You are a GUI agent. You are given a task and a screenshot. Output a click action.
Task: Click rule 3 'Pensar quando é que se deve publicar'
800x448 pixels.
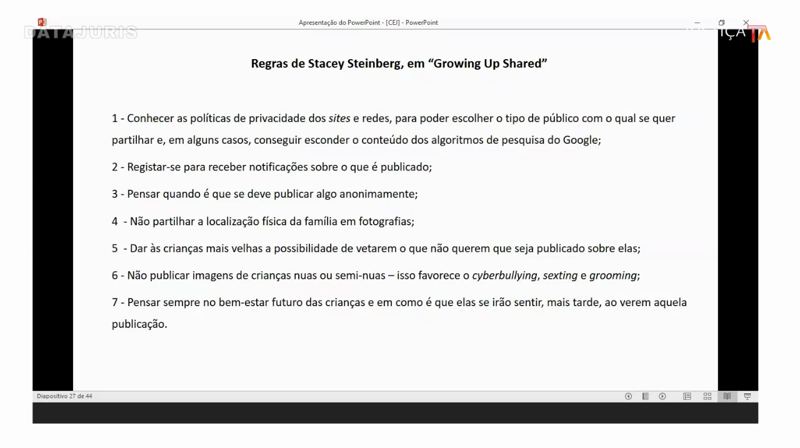264,194
